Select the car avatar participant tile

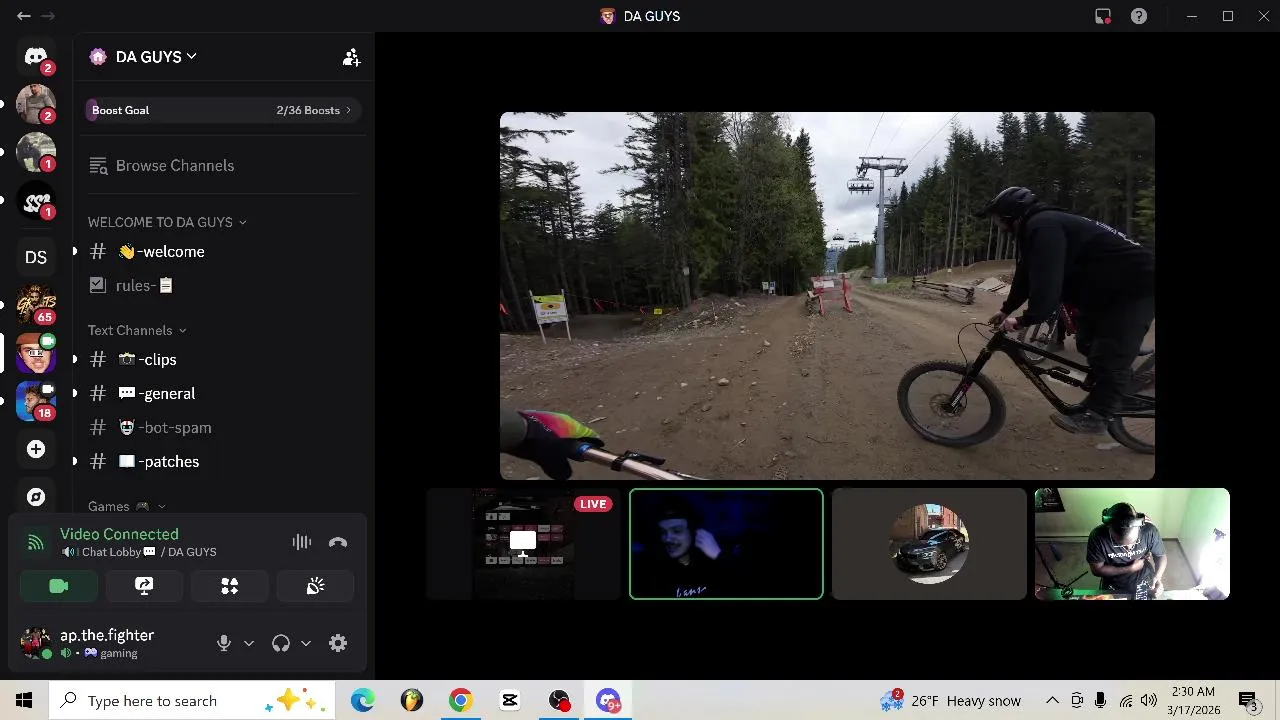(929, 544)
